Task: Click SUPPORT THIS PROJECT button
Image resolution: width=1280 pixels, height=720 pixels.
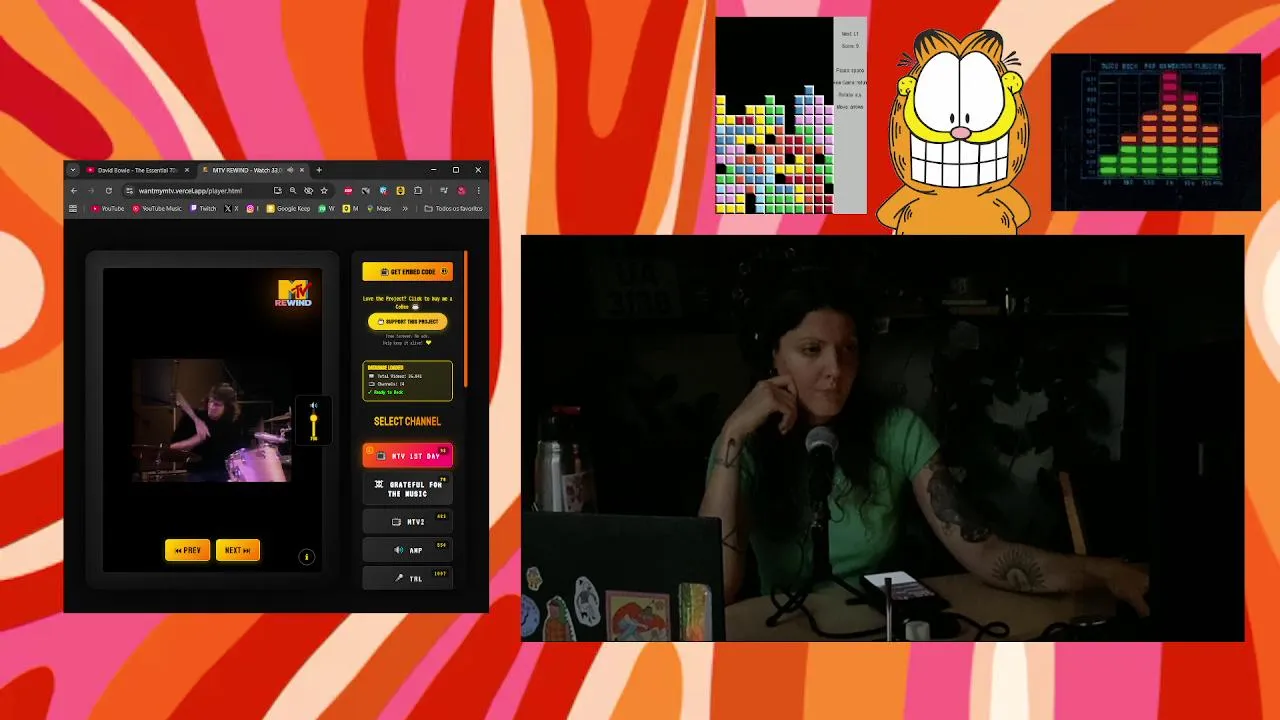Action: [407, 321]
